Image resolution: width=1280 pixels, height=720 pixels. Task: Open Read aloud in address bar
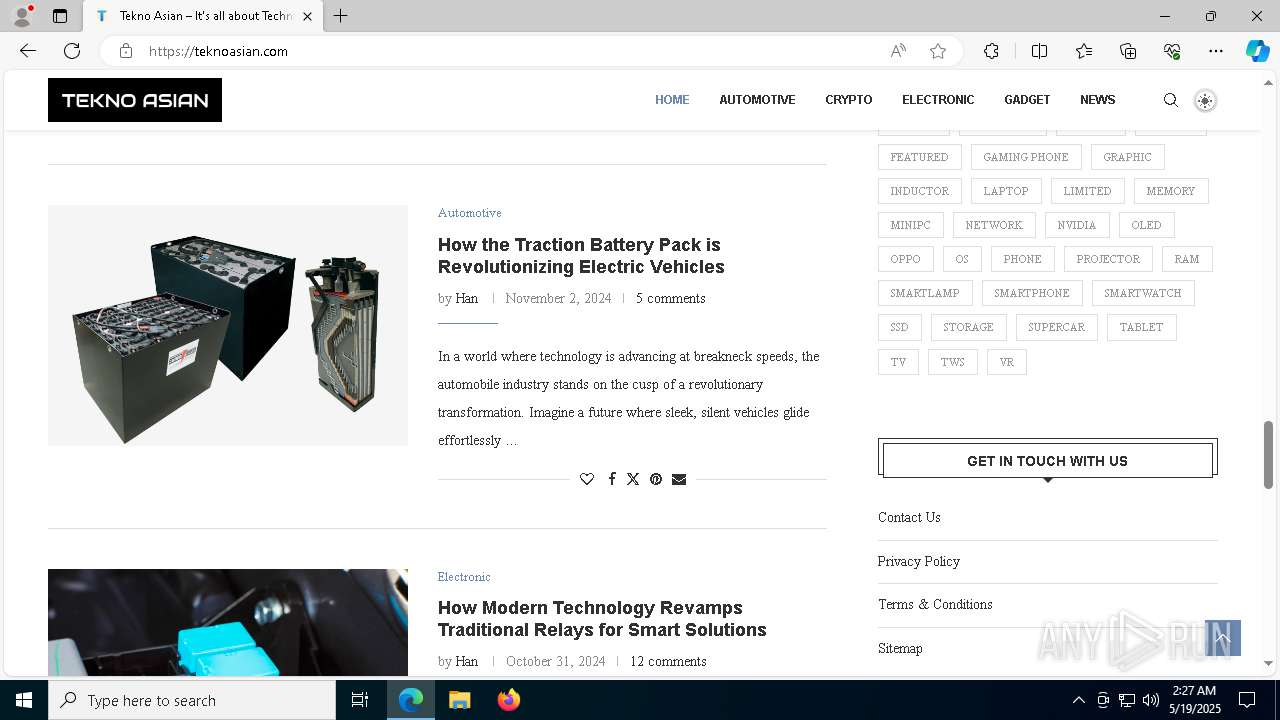pyautogui.click(x=898, y=51)
